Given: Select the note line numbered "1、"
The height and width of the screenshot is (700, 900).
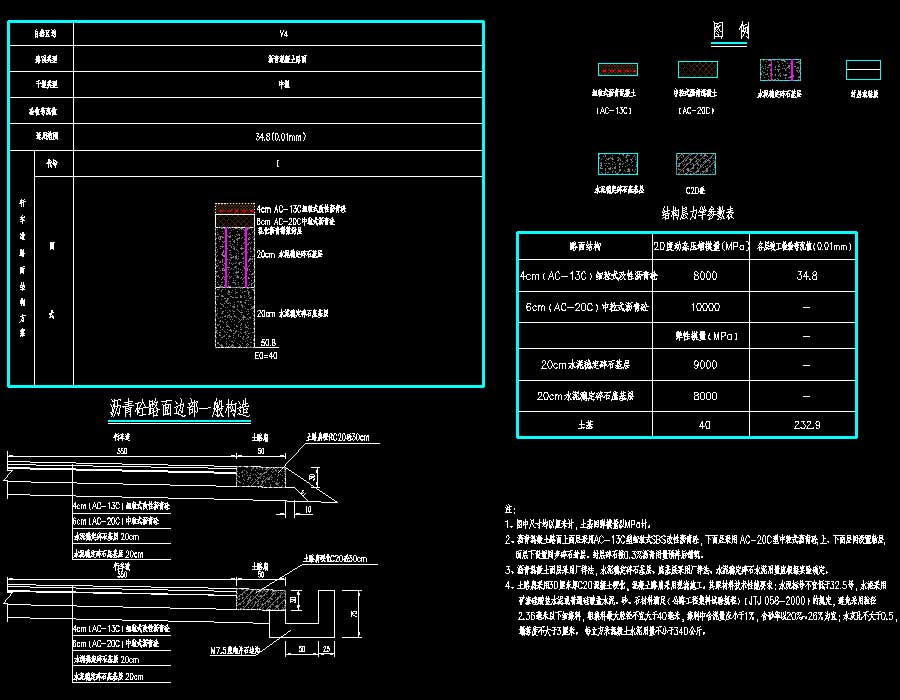Looking at the screenshot, I should tap(578, 524).
